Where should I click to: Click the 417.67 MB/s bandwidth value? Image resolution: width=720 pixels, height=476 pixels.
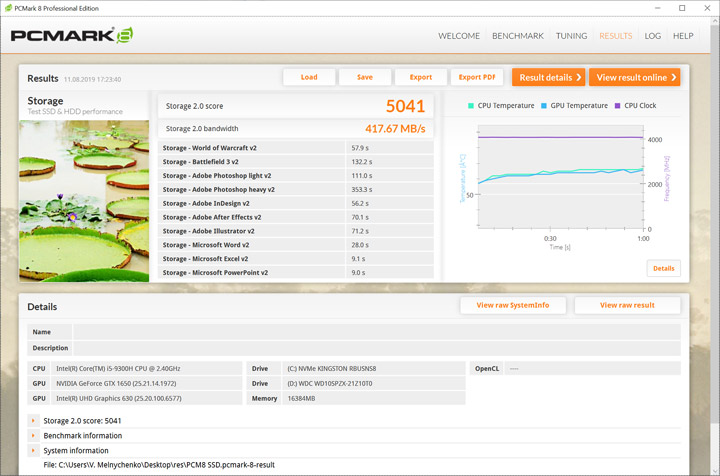395,129
